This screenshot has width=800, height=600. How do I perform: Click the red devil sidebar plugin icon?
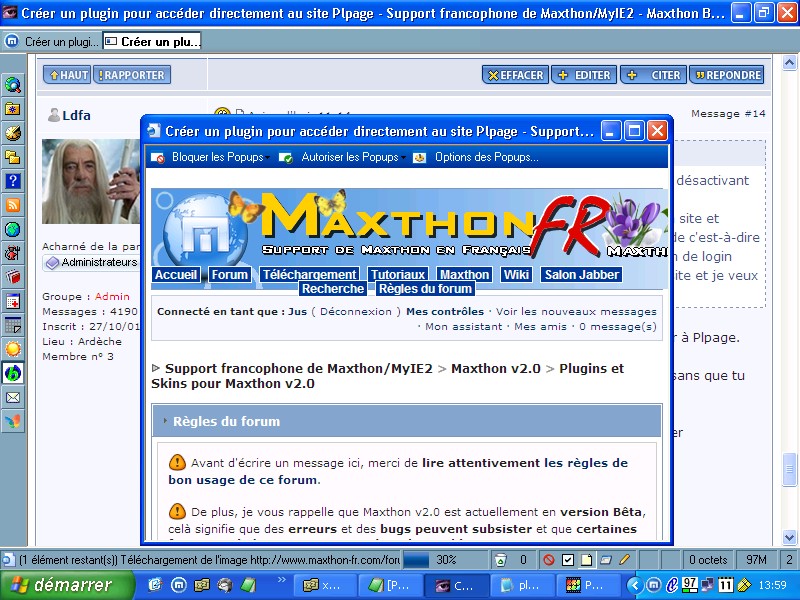click(x=13, y=253)
